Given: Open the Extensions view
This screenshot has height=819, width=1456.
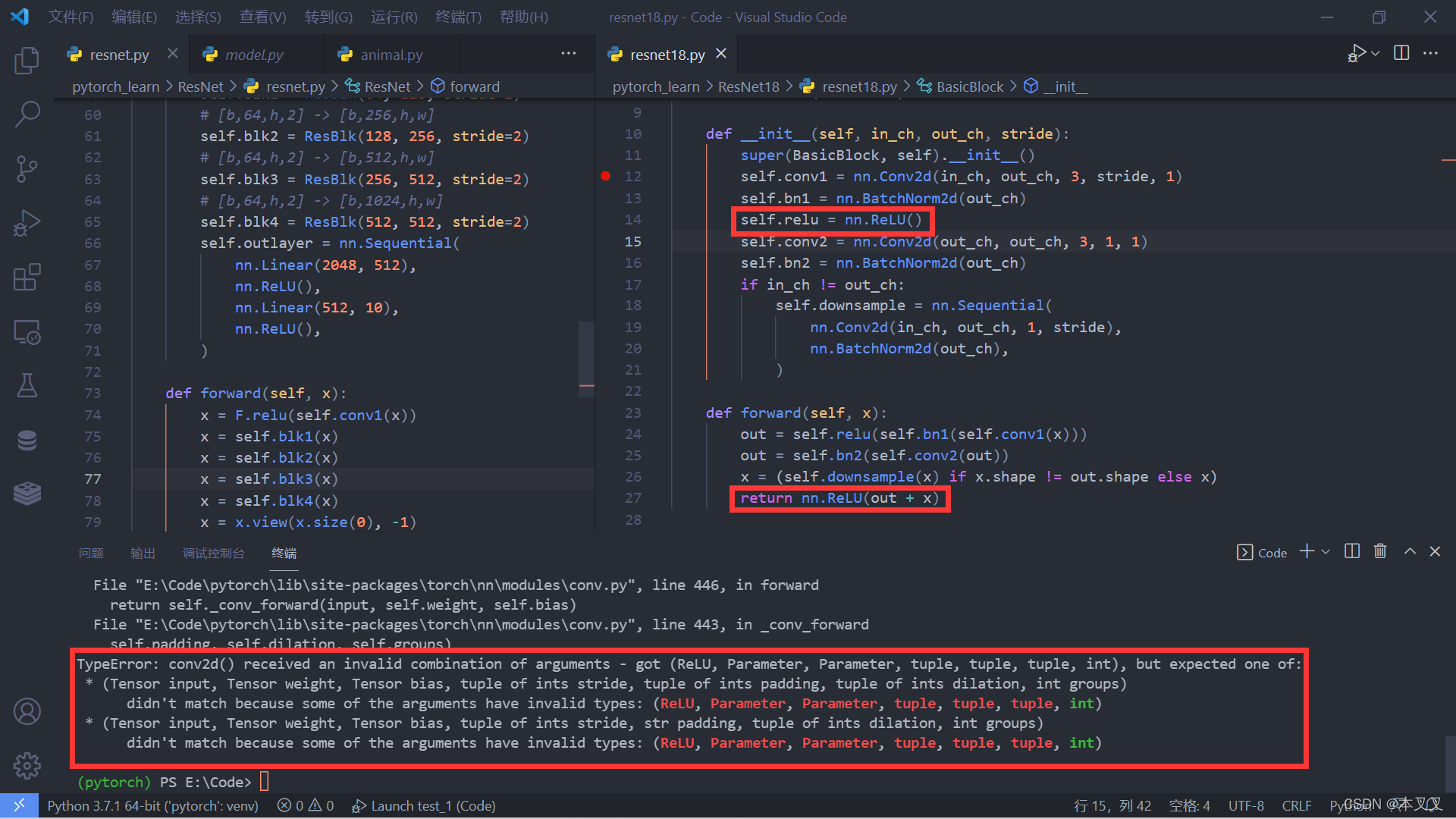Looking at the screenshot, I should (x=27, y=277).
